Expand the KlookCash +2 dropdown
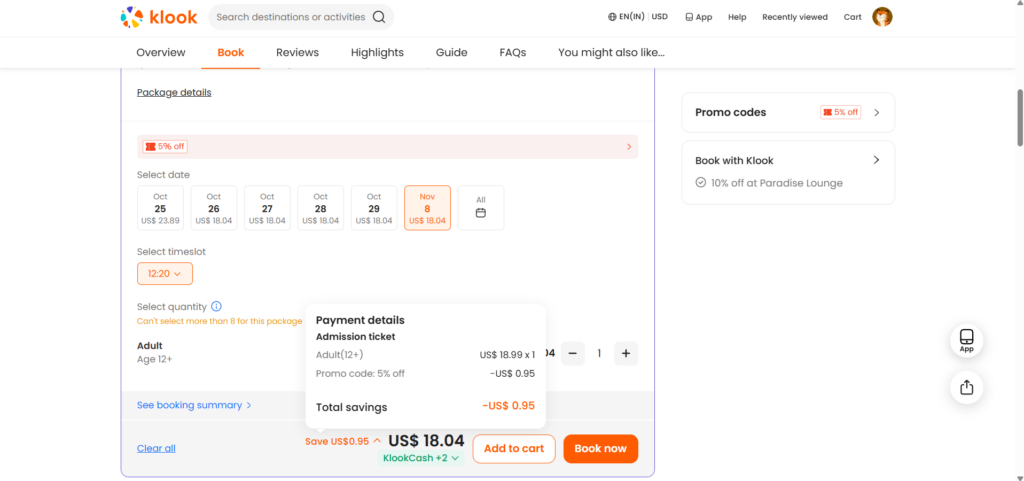 click(x=421, y=458)
